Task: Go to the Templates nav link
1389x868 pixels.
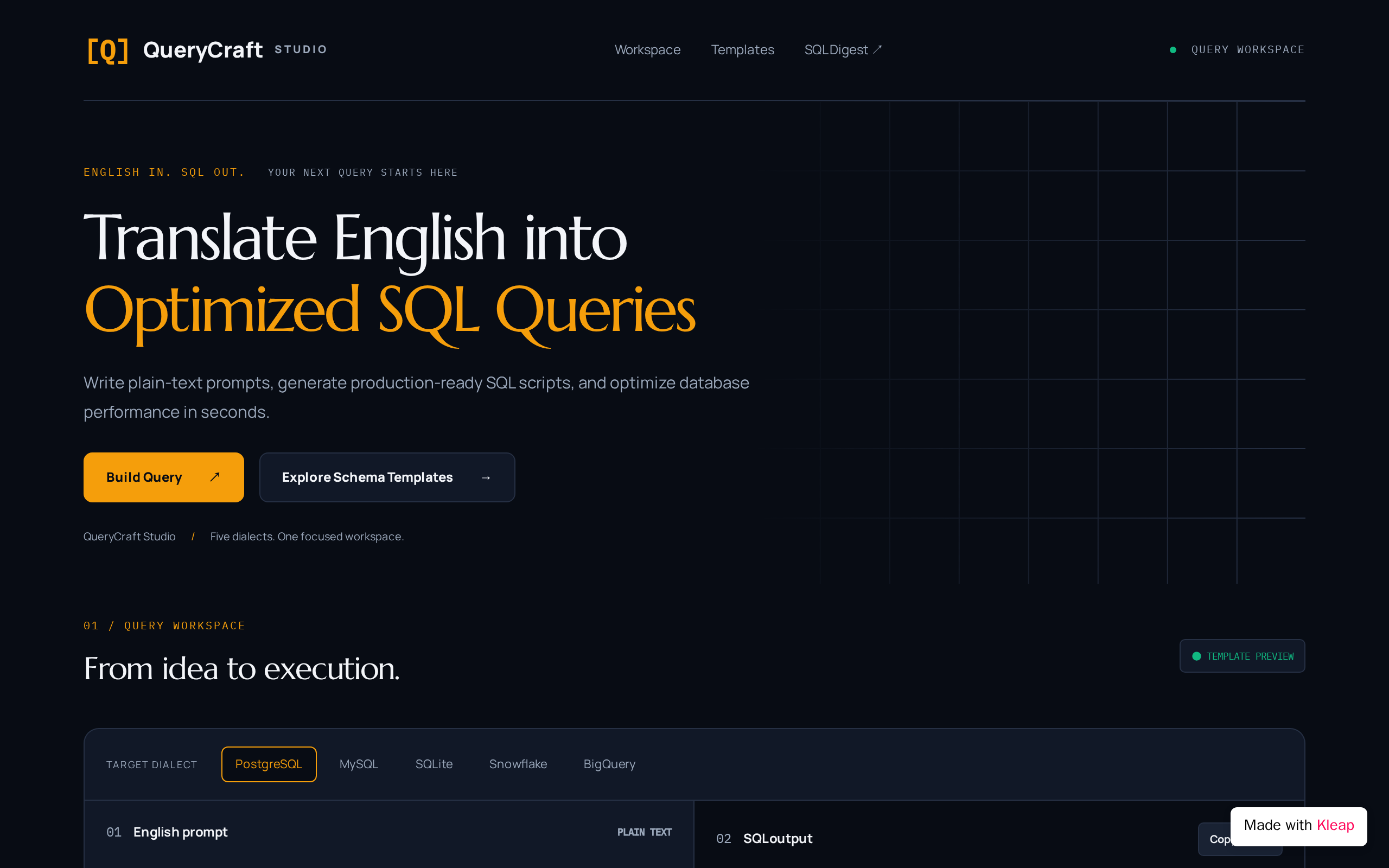Action: pyautogui.click(x=742, y=50)
